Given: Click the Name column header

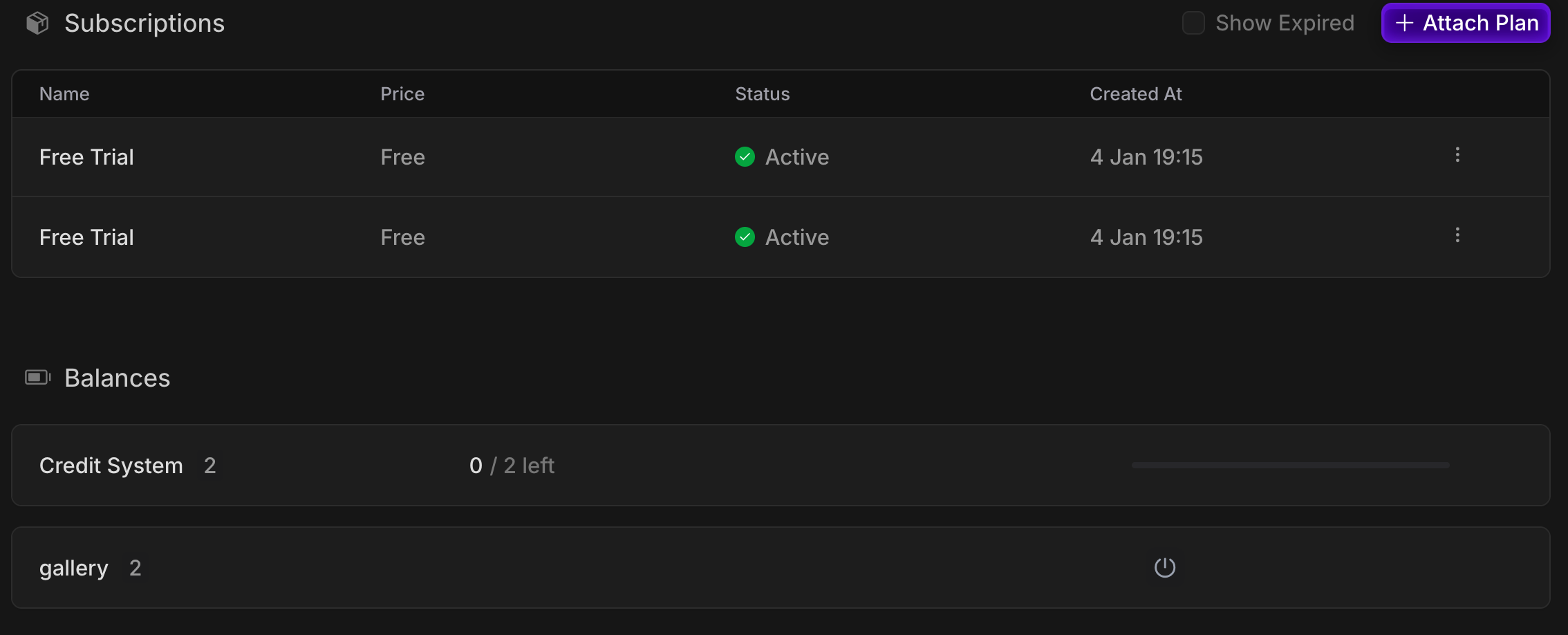Looking at the screenshot, I should coord(64,94).
